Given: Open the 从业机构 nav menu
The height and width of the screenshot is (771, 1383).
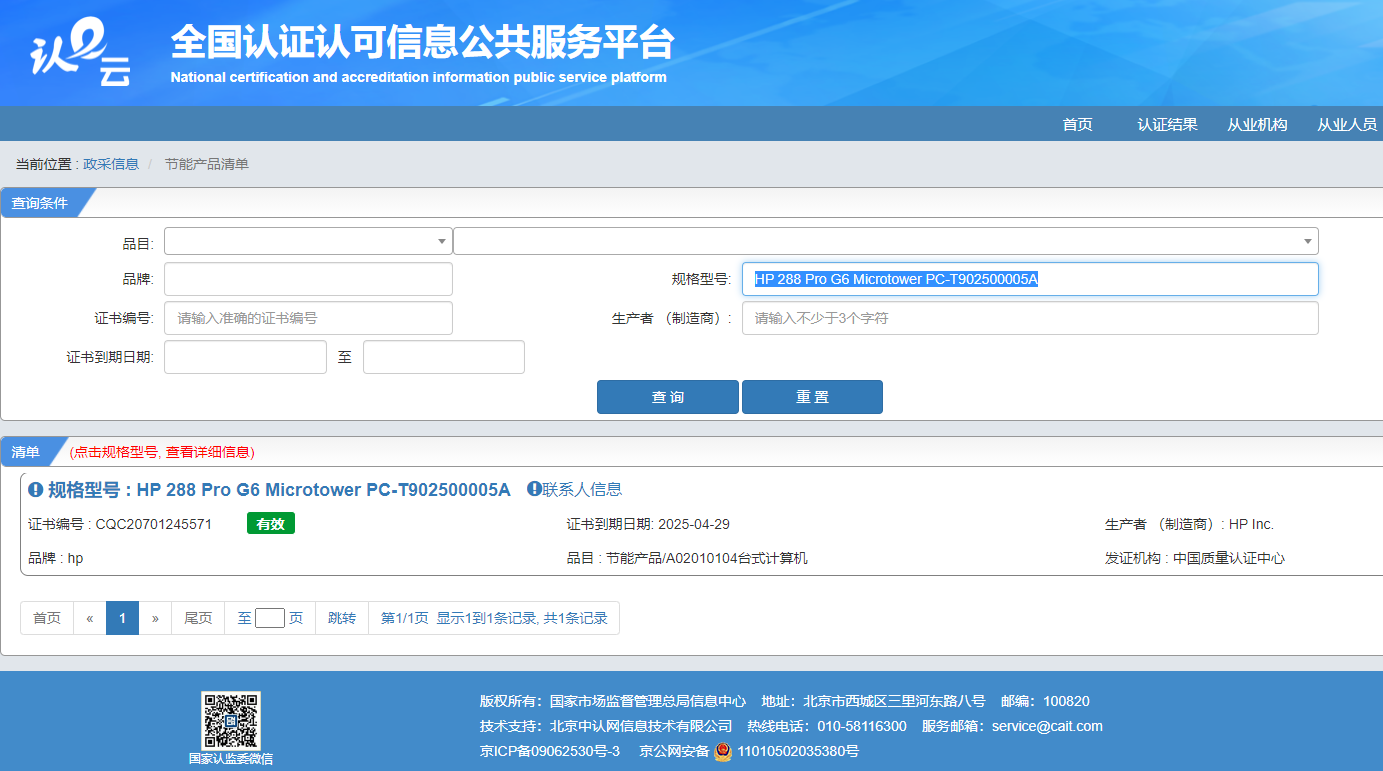Looking at the screenshot, I should [x=1257, y=124].
